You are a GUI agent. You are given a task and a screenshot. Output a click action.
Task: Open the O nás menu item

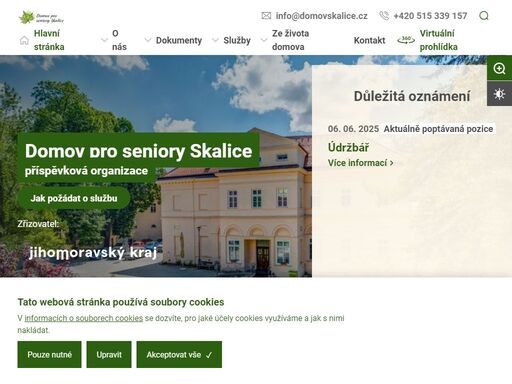pyautogui.click(x=119, y=40)
